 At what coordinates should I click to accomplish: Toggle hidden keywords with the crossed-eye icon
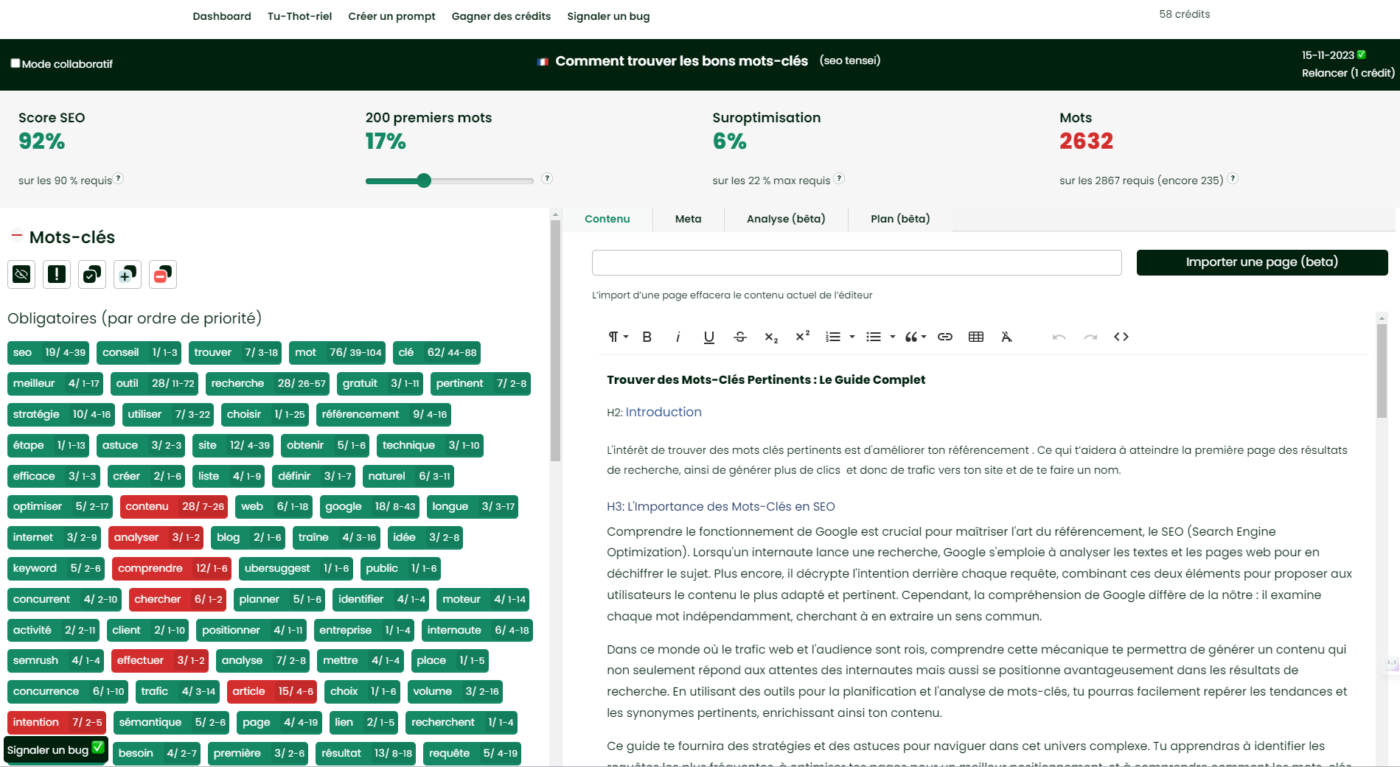pyautogui.click(x=22, y=274)
